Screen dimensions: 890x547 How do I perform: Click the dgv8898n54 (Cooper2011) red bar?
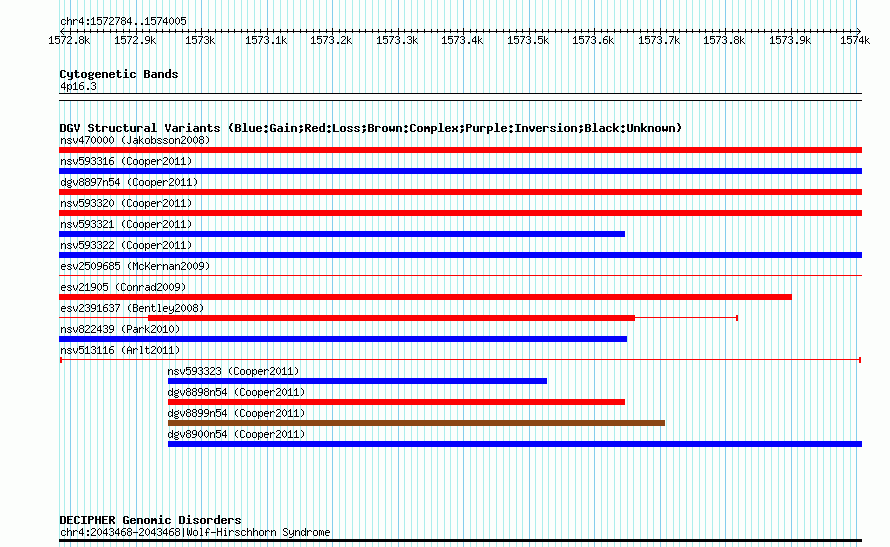tap(396, 402)
